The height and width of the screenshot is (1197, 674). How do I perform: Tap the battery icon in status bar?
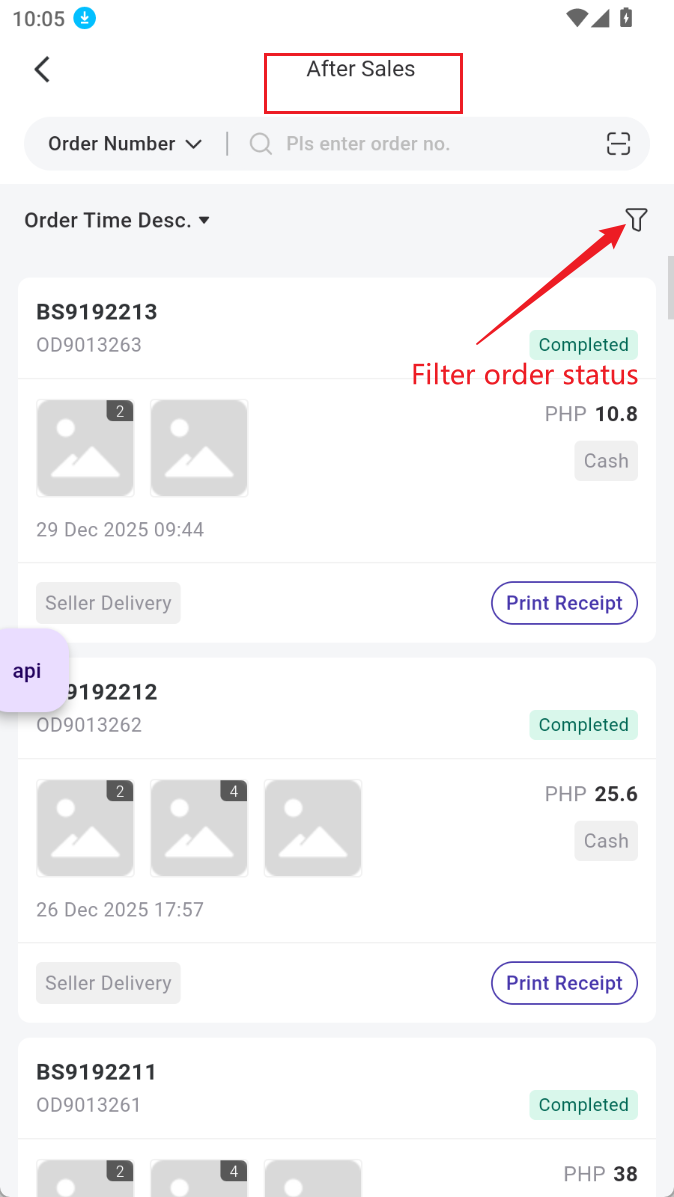[626, 18]
